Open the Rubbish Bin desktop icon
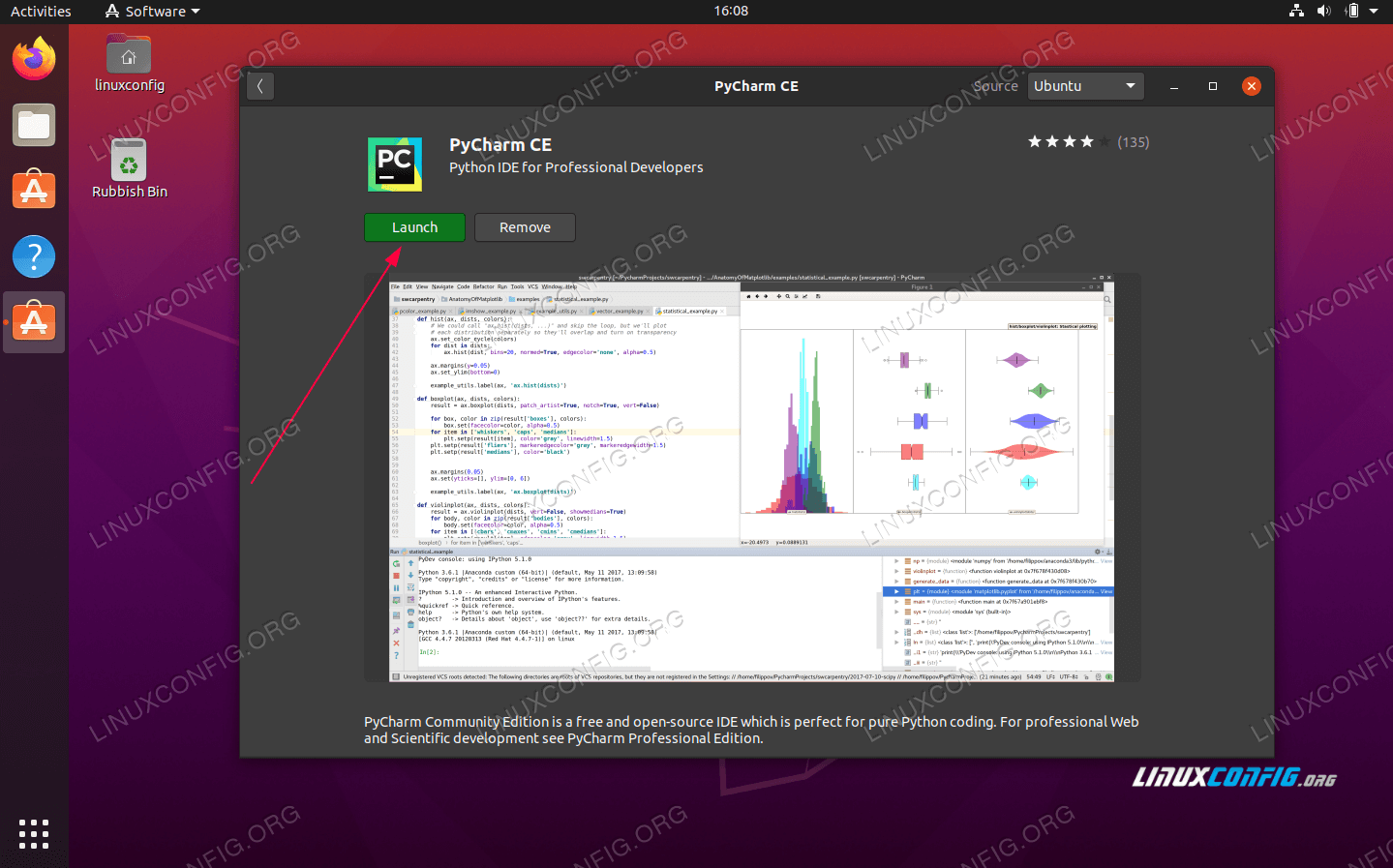The width and height of the screenshot is (1393, 868). 129,169
